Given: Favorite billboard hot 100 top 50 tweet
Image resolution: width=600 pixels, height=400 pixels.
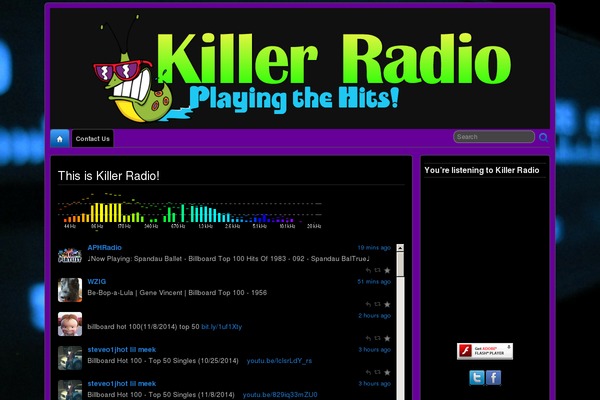Looking at the screenshot, I should pyautogui.click(x=387, y=338).
